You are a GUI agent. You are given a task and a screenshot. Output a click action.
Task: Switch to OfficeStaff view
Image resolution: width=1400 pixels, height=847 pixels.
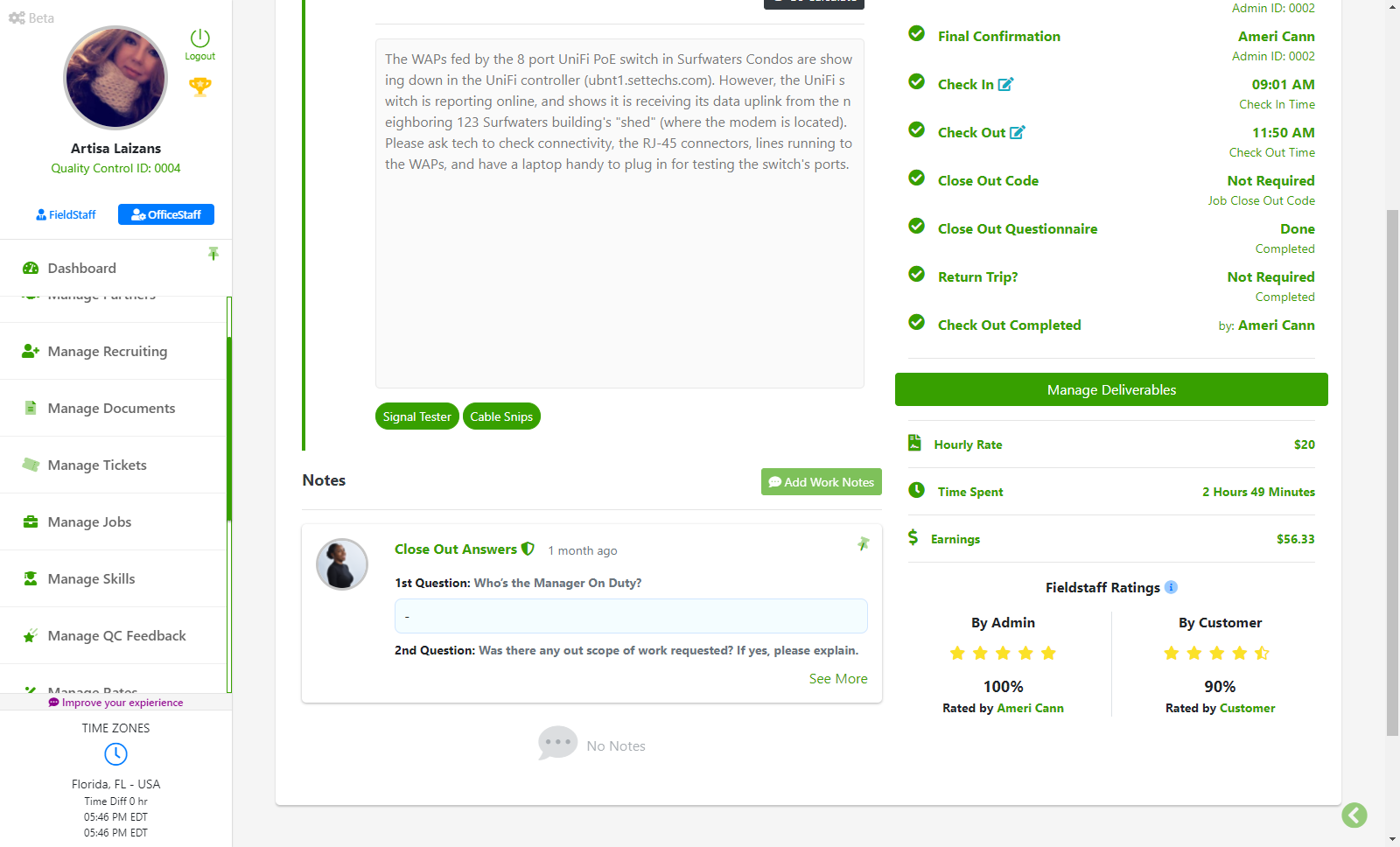166,214
